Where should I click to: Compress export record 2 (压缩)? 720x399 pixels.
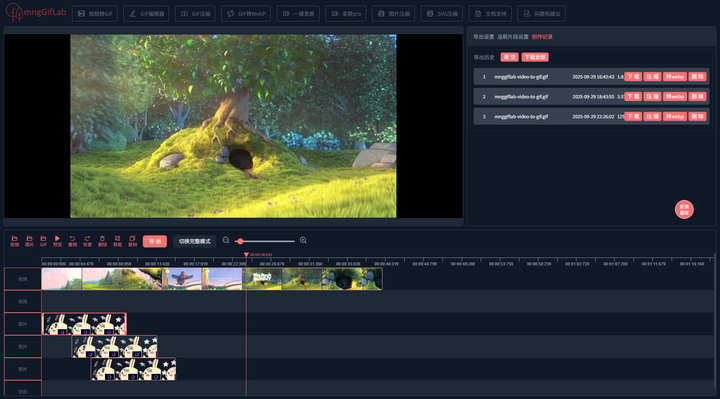(652, 96)
